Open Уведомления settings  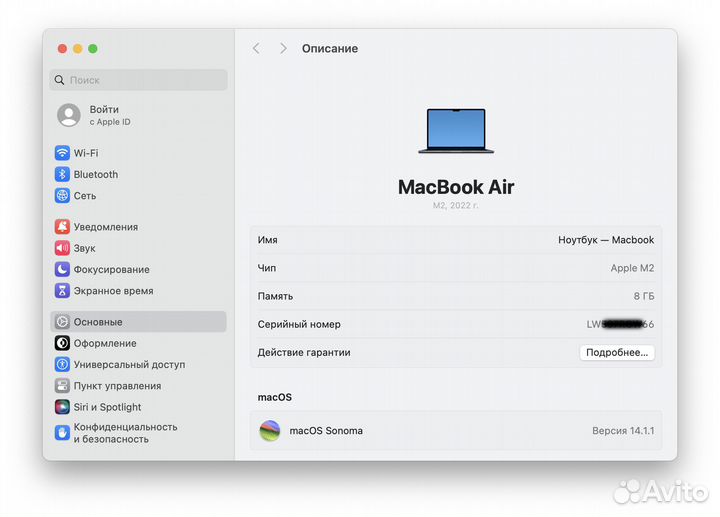coord(138,227)
